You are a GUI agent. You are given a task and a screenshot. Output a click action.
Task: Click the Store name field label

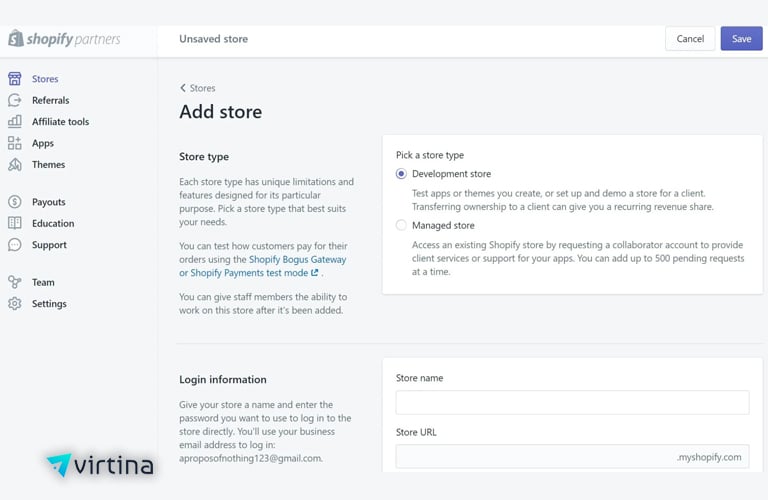coord(419,378)
